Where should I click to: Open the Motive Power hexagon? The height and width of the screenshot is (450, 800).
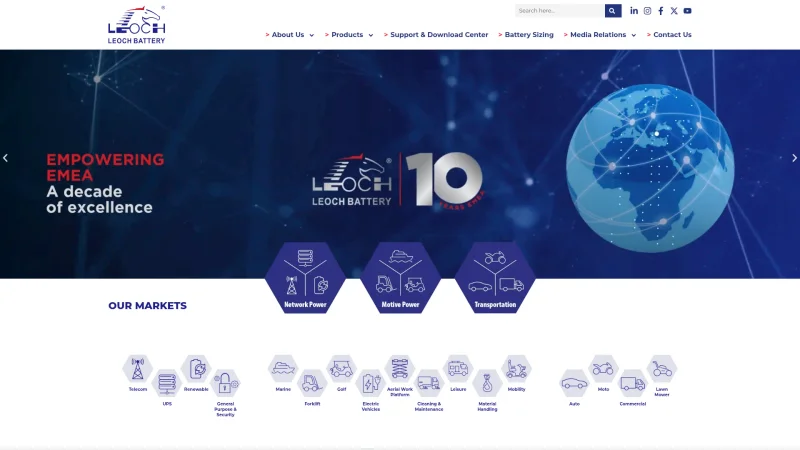401,278
